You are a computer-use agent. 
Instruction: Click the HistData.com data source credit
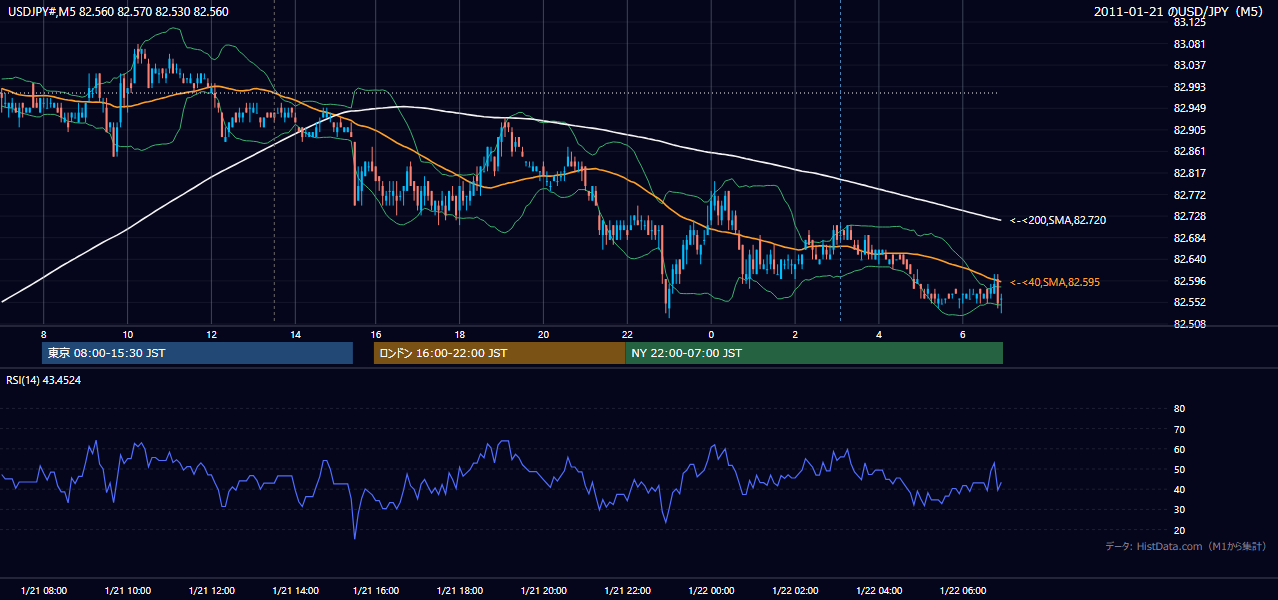point(1186,547)
